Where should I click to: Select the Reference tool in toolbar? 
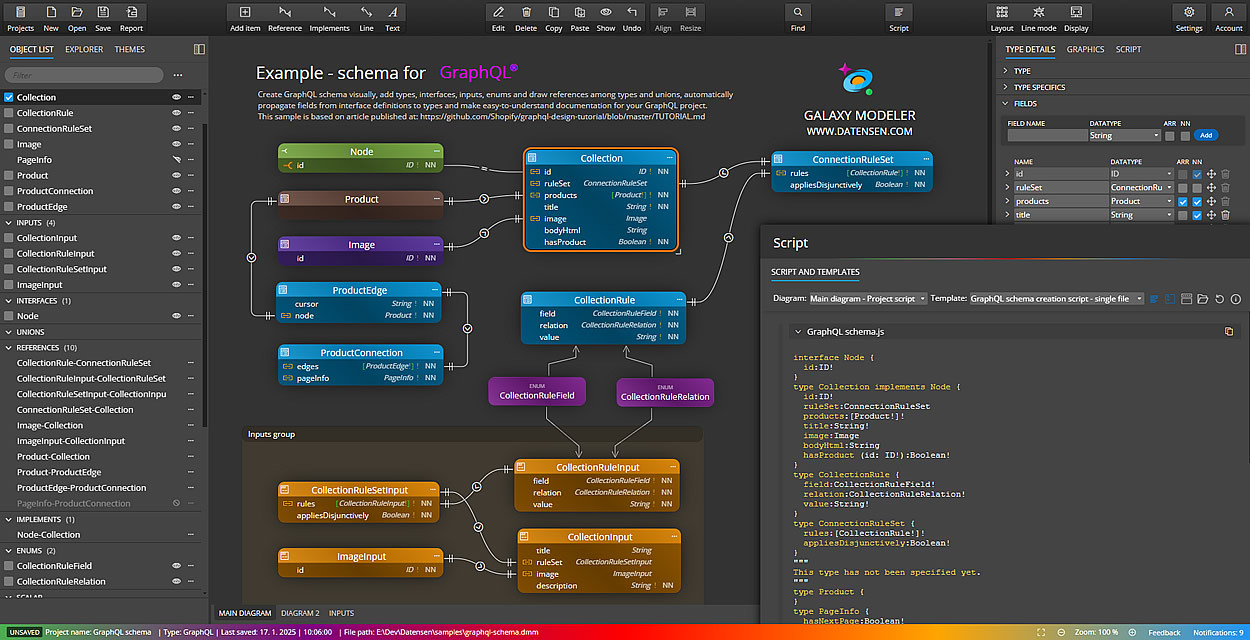285,13
